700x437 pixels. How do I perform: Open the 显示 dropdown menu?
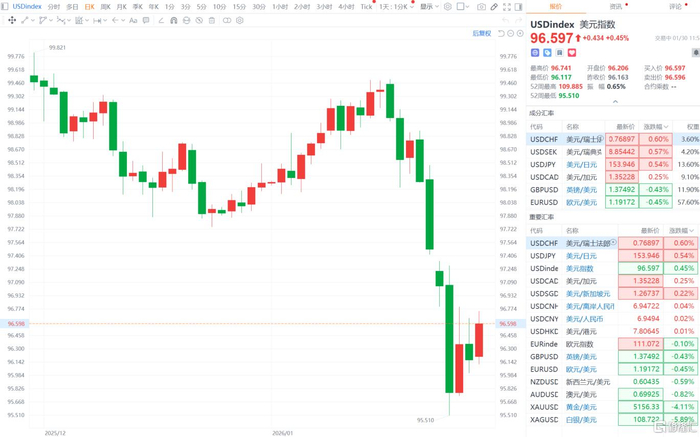pos(430,6)
